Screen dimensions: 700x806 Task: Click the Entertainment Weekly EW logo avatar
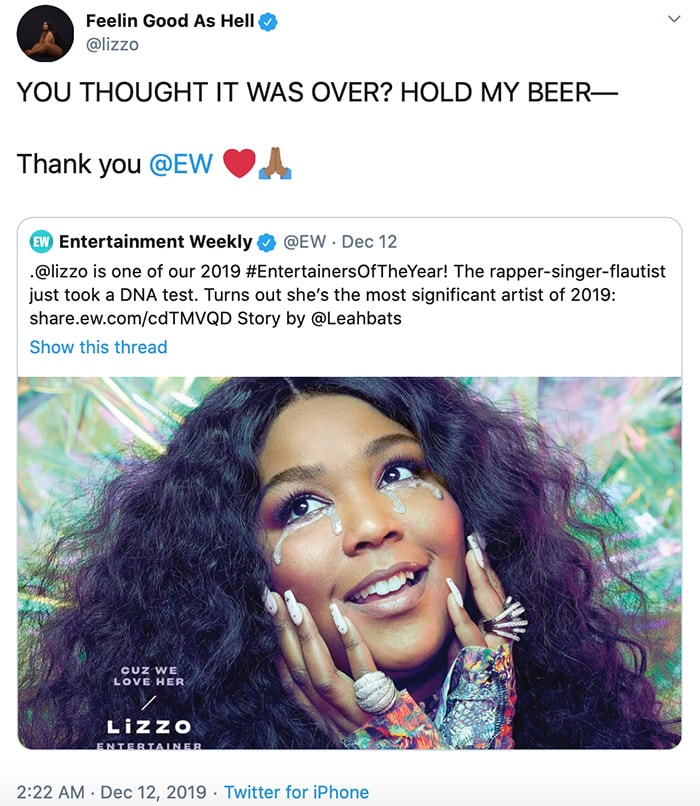point(41,242)
